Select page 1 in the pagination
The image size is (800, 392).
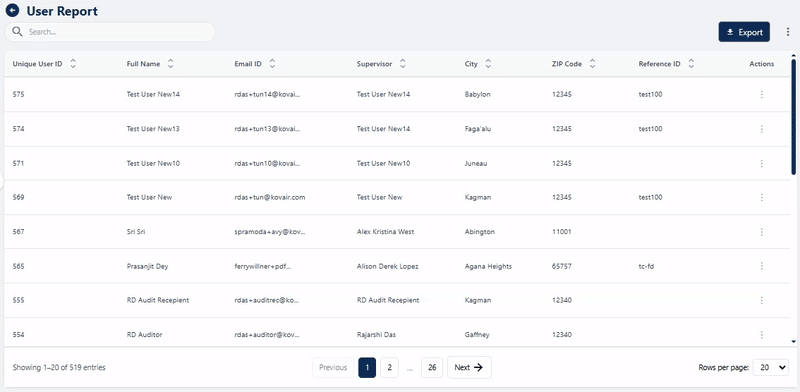click(x=367, y=368)
